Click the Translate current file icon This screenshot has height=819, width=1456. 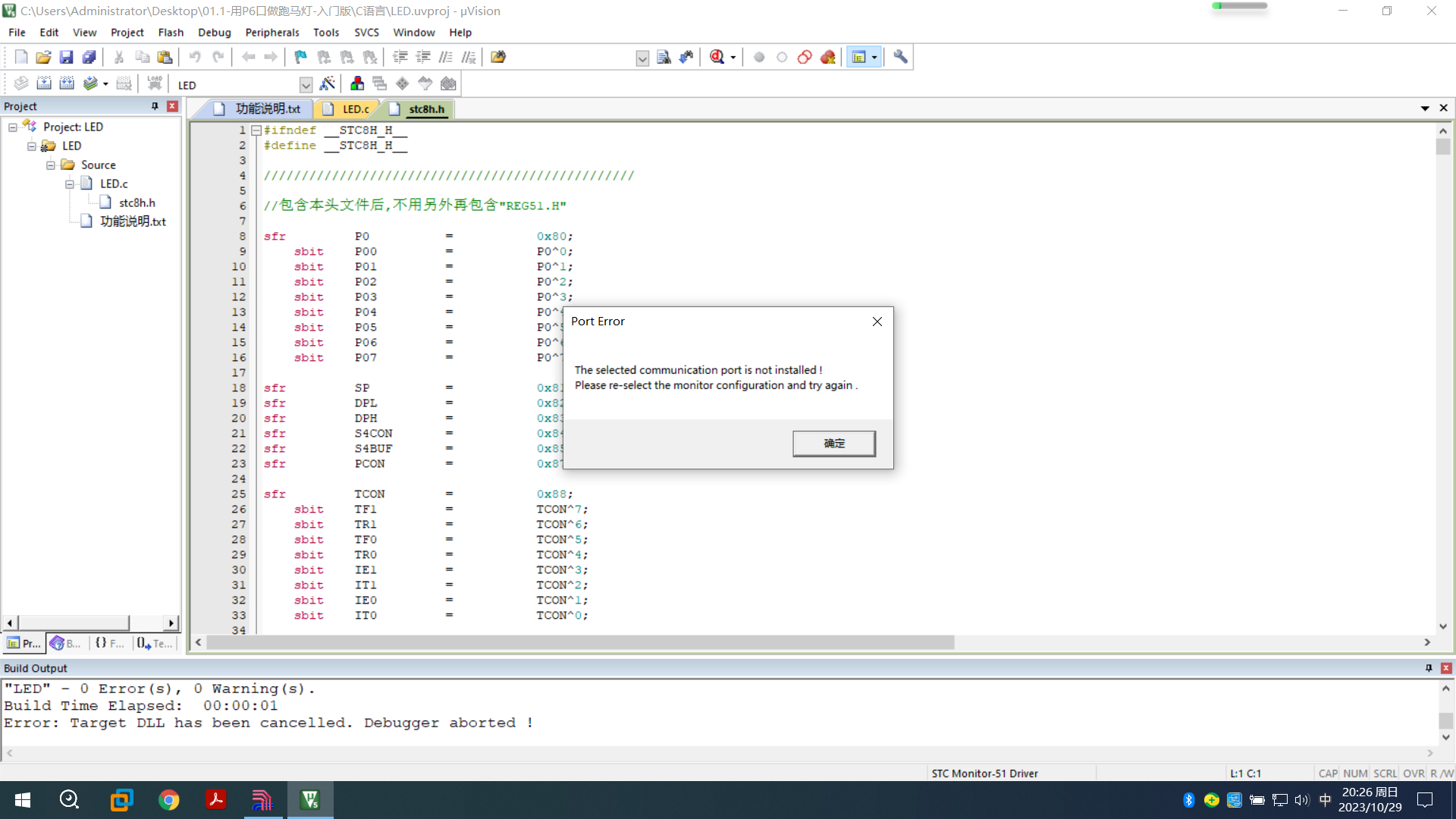21,83
